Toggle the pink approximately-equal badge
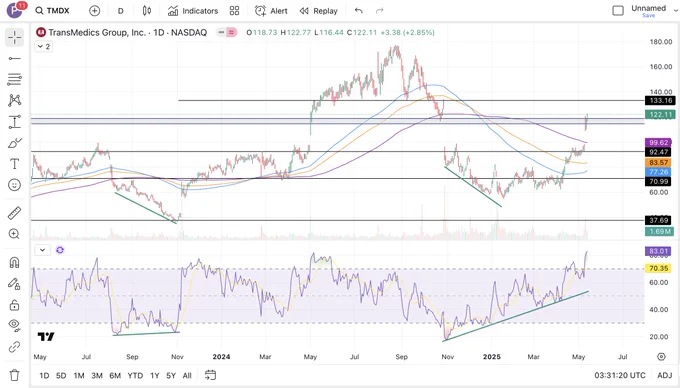 click(x=232, y=33)
